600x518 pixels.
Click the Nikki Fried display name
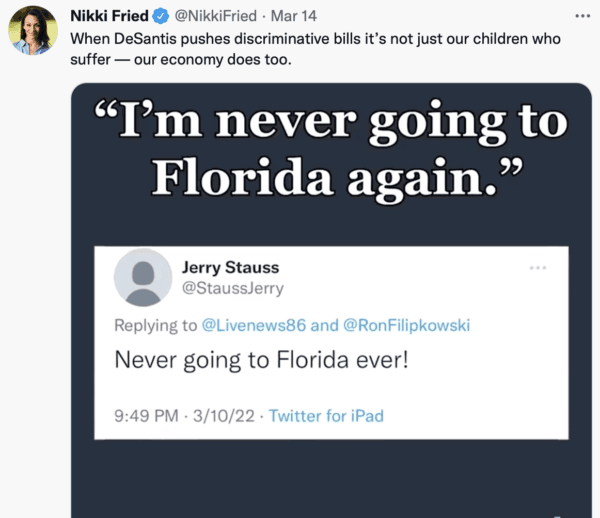[x=109, y=16]
